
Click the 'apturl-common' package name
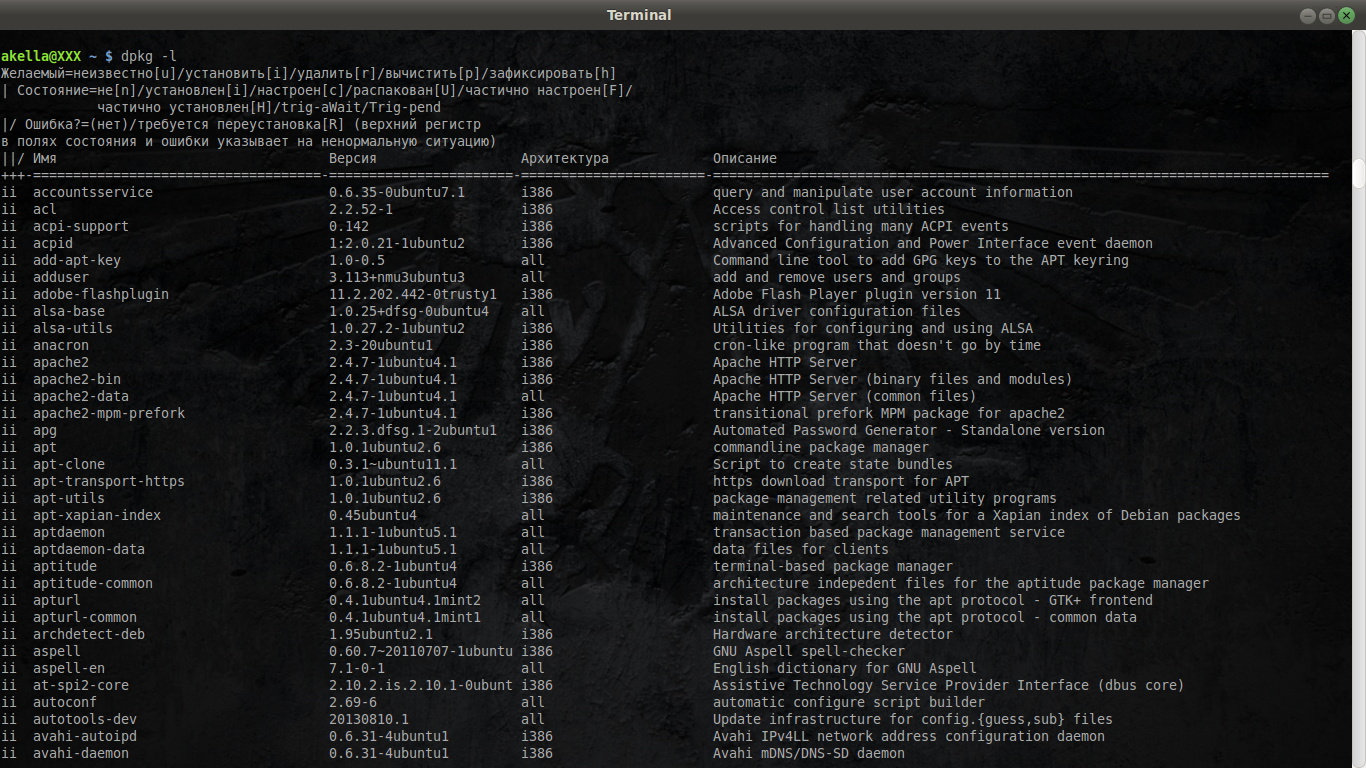[x=85, y=617]
